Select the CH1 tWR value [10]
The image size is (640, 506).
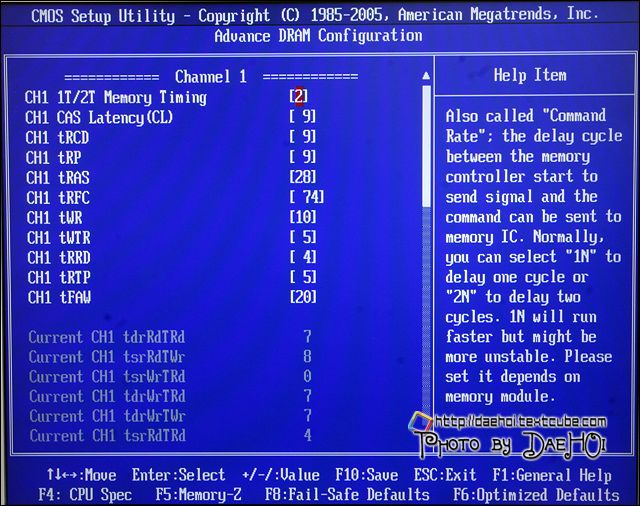[x=302, y=217]
